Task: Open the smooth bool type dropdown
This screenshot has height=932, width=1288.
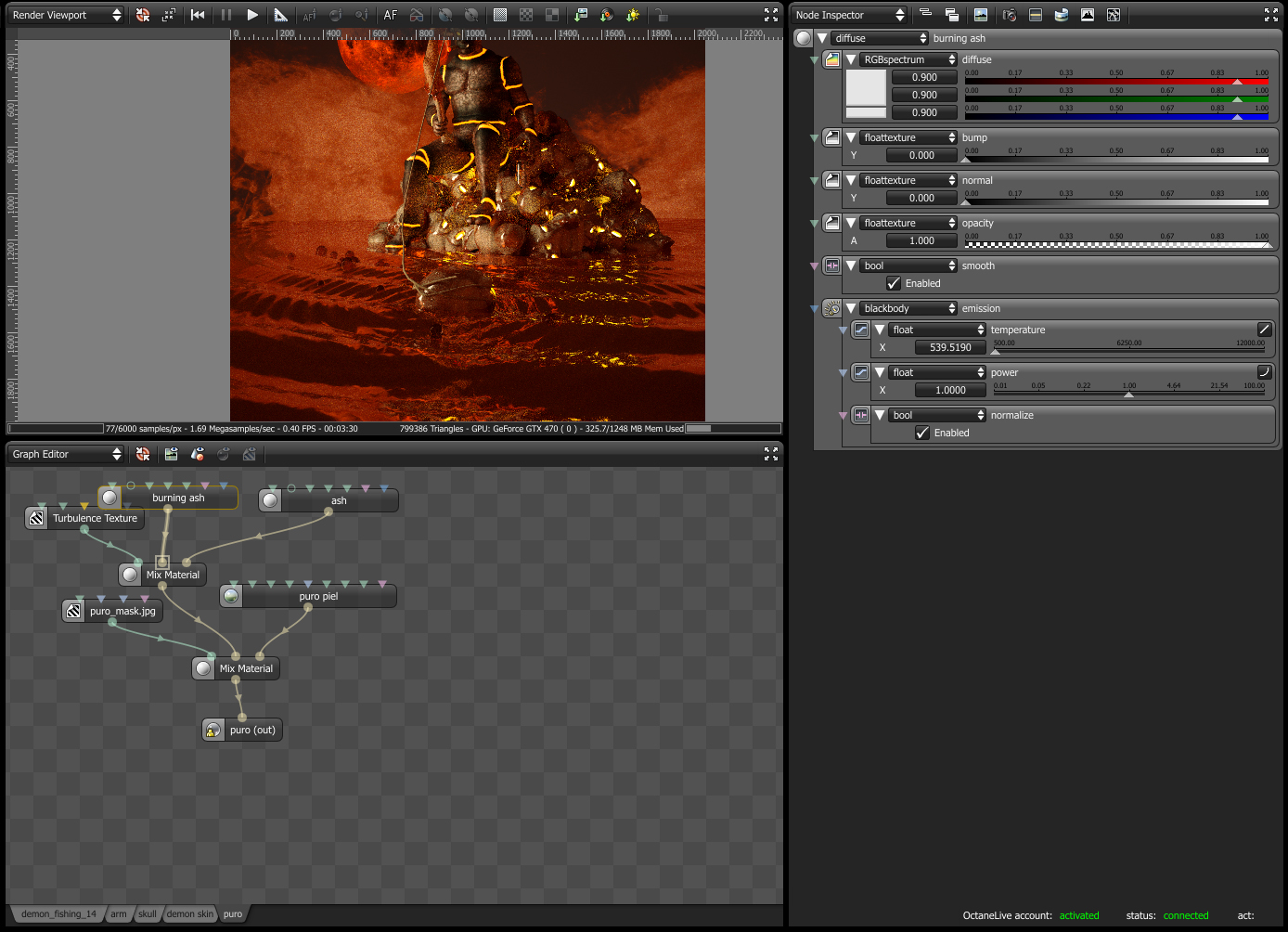Action: (x=908, y=265)
